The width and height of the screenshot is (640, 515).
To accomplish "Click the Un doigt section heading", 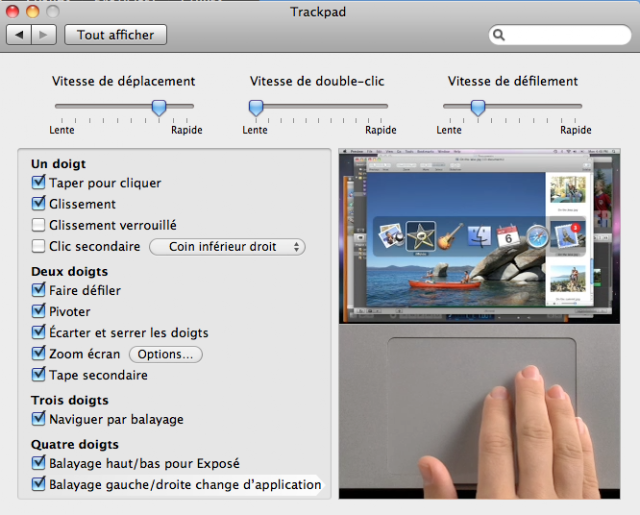I will (58, 164).
